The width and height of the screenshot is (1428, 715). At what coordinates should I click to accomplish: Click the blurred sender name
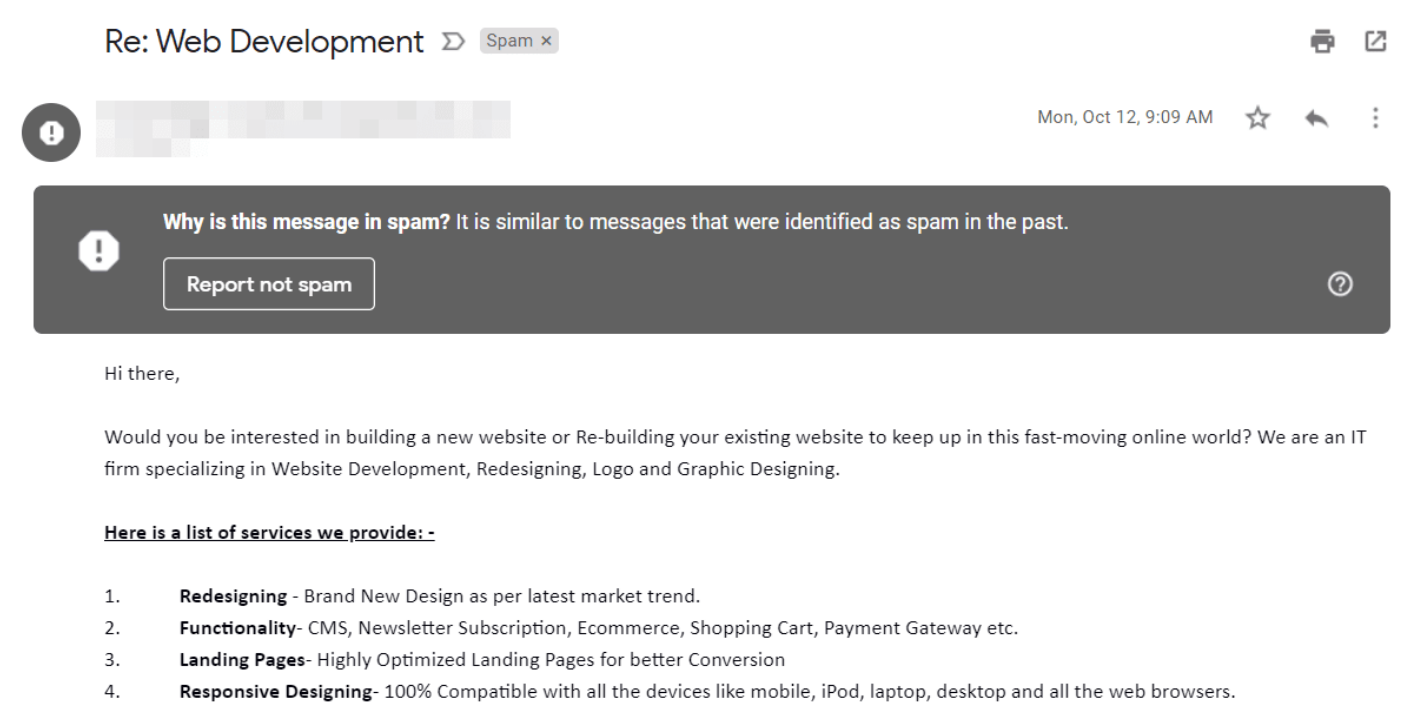click(300, 120)
